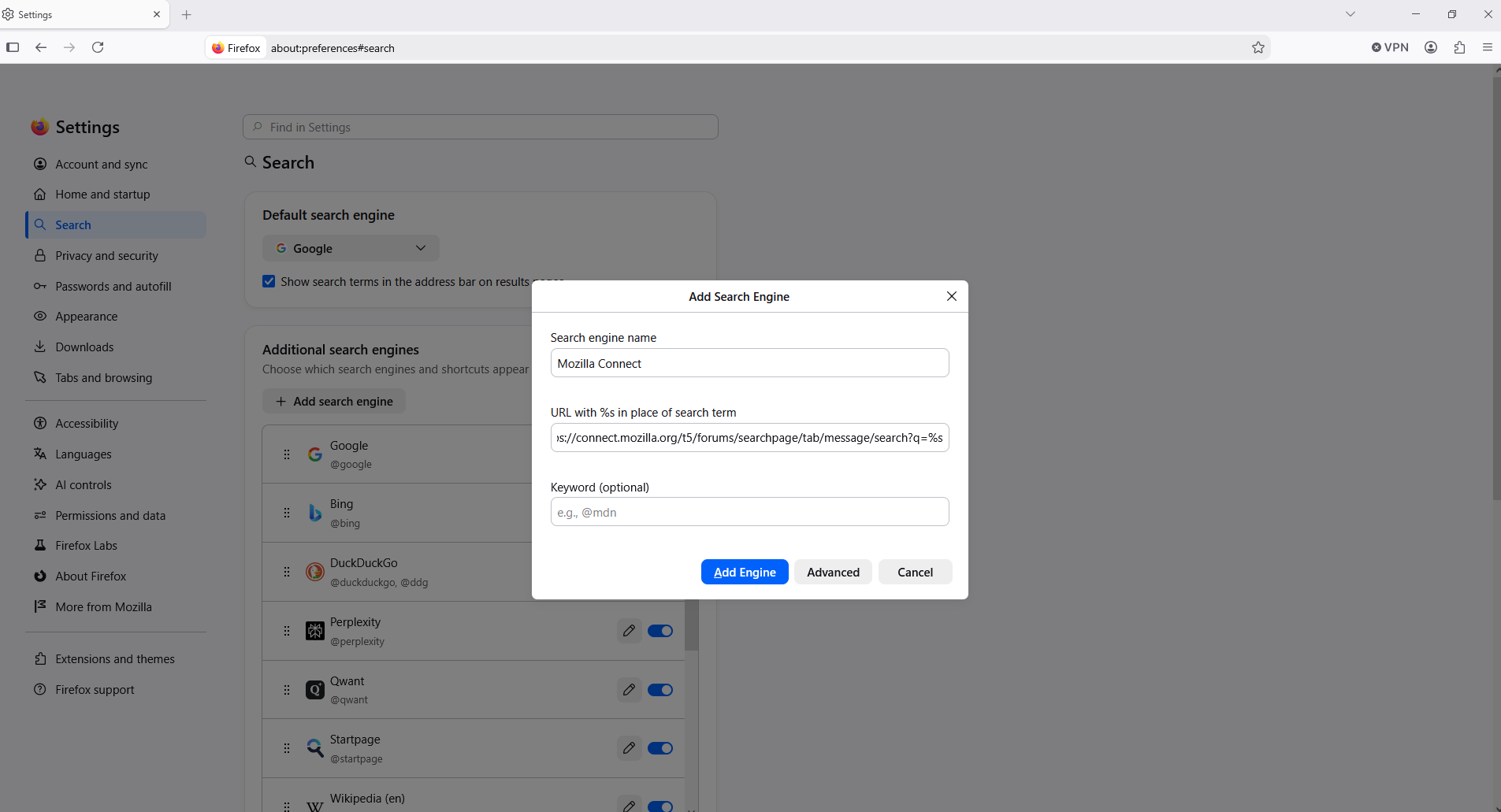Focus the Keyword optional field

(749, 512)
